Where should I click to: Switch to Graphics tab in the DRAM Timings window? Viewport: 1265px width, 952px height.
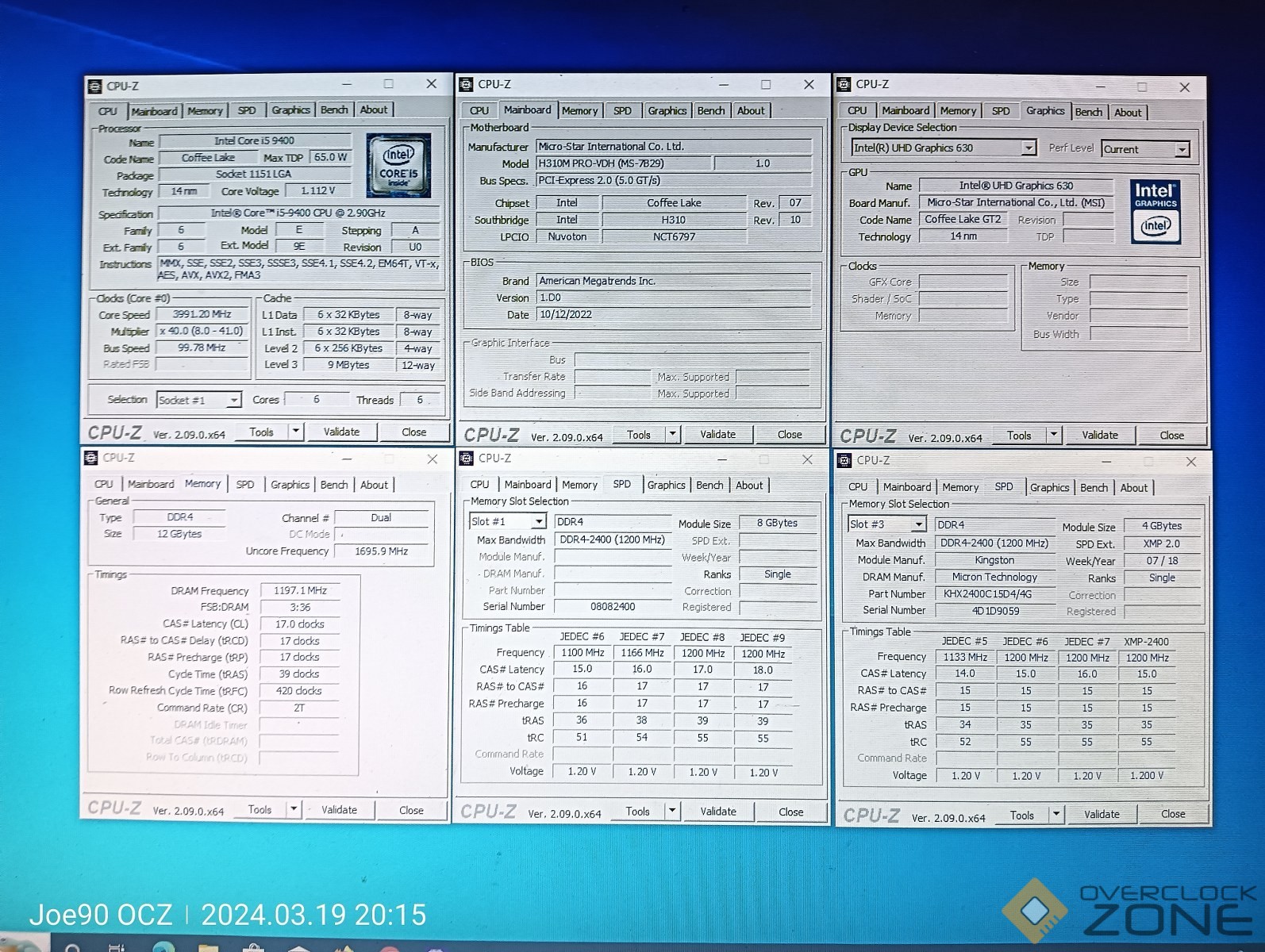290,484
